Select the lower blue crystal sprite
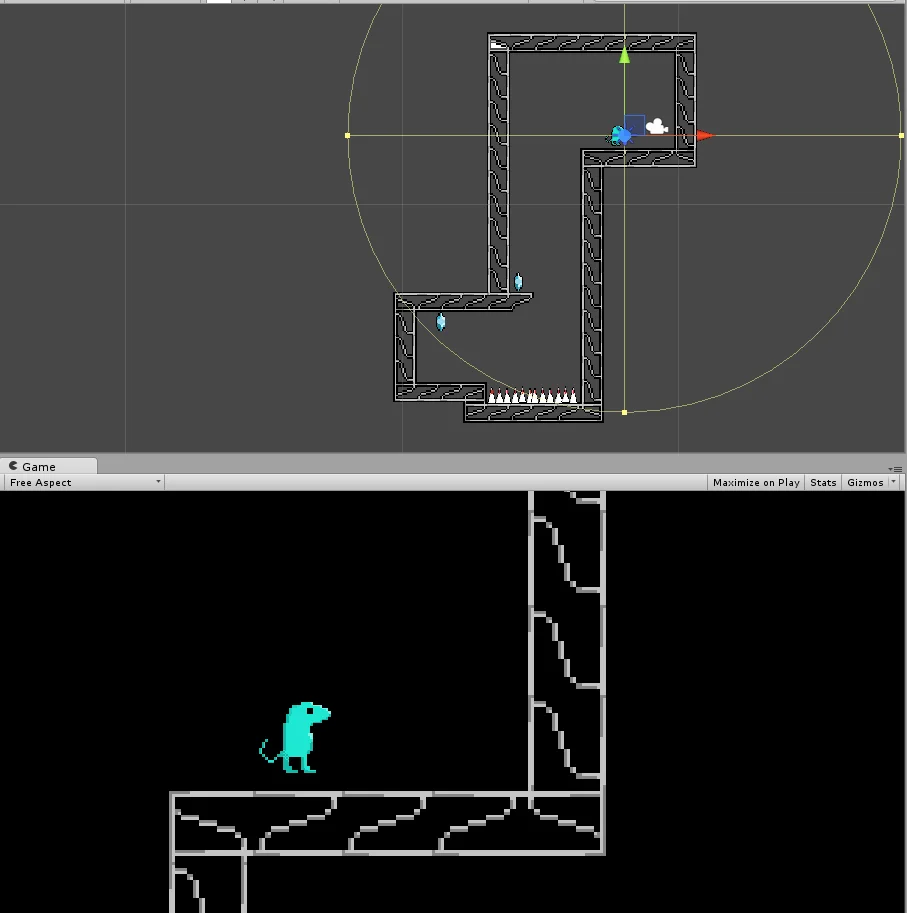 tap(441, 322)
